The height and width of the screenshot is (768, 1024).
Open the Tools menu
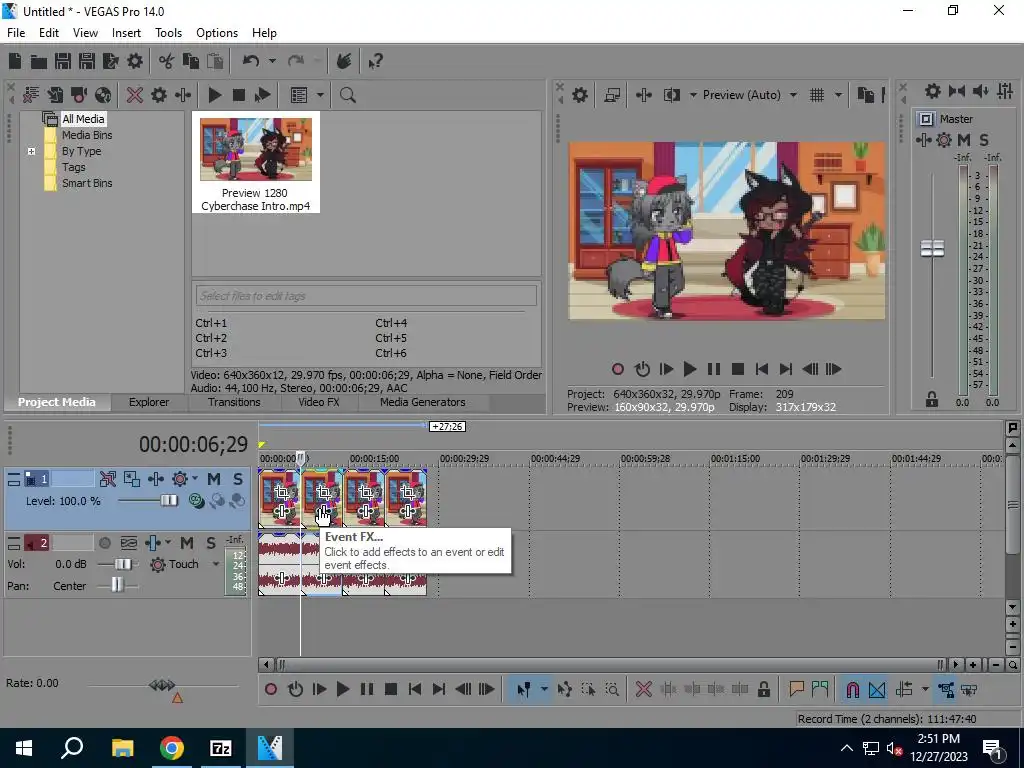168,33
